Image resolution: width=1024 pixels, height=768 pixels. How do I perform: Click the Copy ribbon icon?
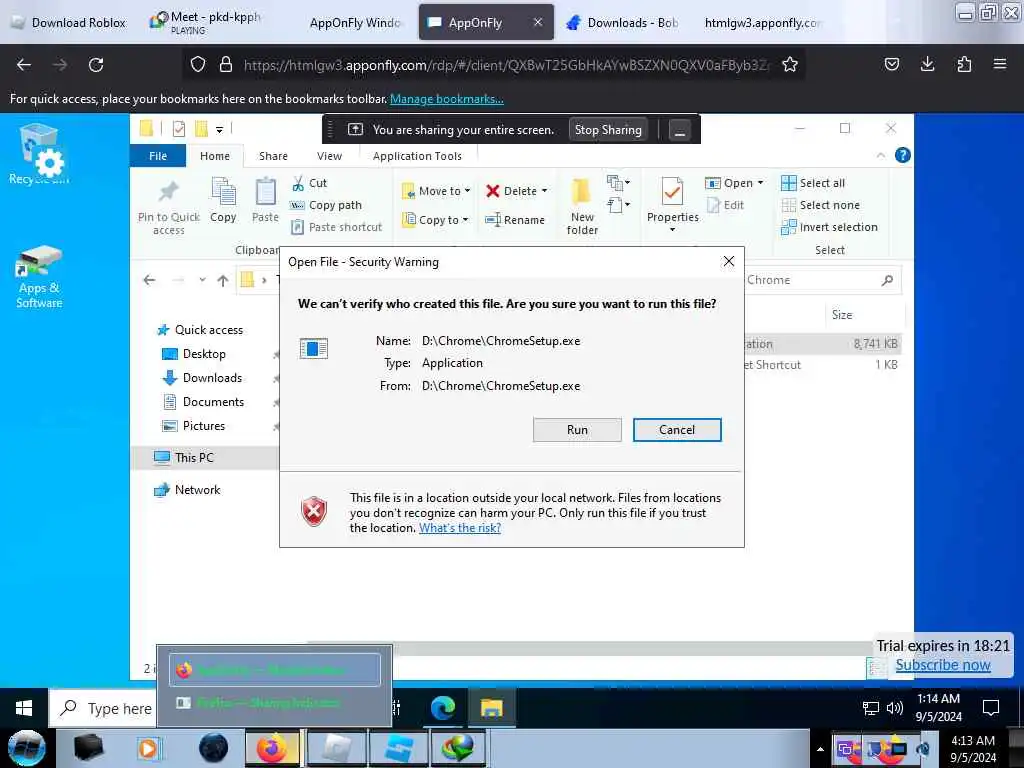pyautogui.click(x=223, y=192)
